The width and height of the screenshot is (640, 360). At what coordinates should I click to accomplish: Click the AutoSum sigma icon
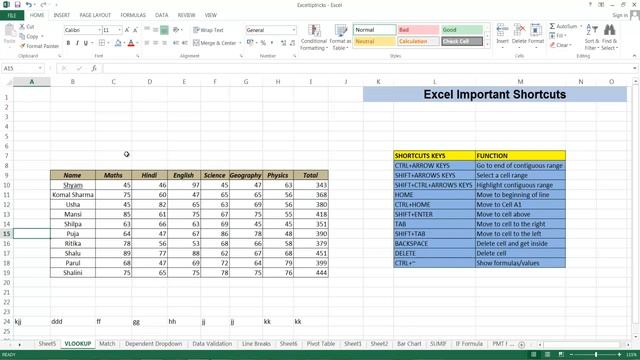[x=552, y=26]
